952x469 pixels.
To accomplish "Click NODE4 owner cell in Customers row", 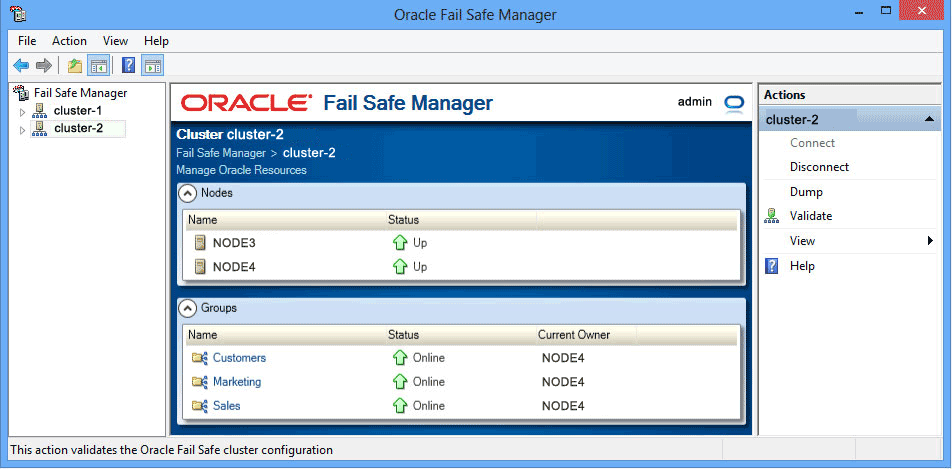I will (563, 358).
